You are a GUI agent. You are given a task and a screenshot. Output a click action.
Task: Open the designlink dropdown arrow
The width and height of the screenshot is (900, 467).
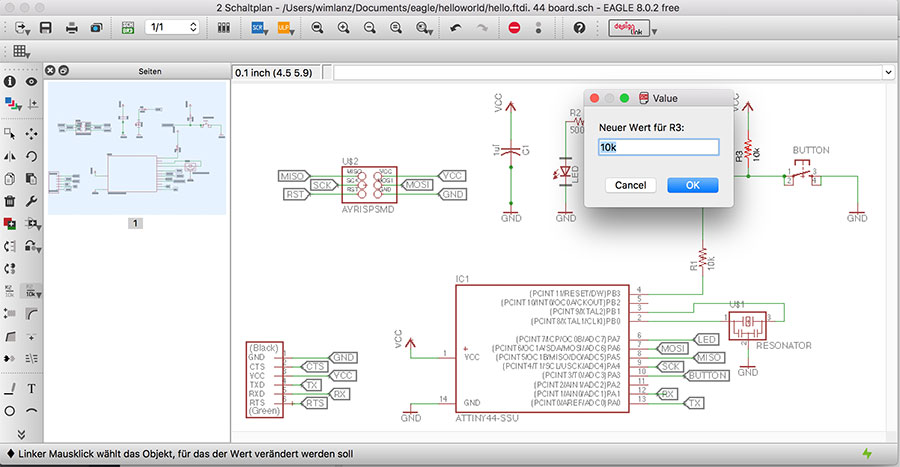click(654, 32)
